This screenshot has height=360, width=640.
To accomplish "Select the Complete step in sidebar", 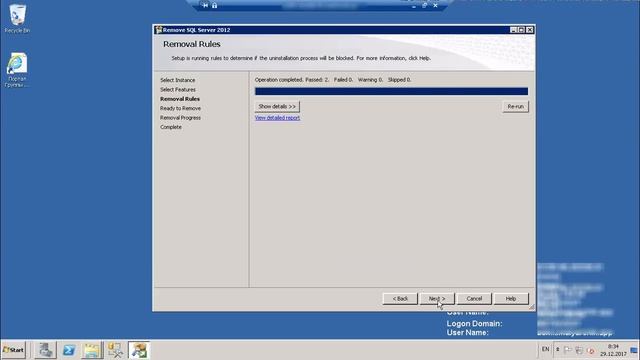I will tap(171, 127).
